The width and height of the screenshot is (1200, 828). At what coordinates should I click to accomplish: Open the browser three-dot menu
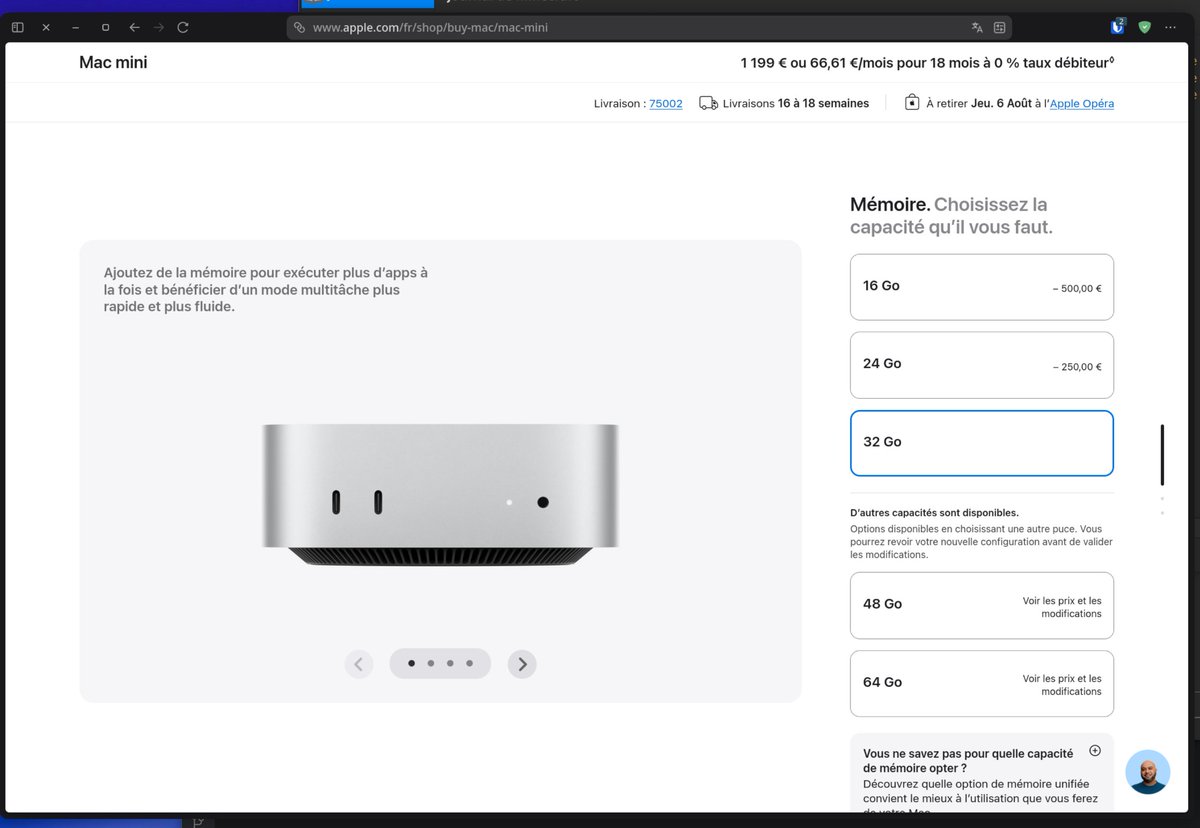click(1171, 27)
